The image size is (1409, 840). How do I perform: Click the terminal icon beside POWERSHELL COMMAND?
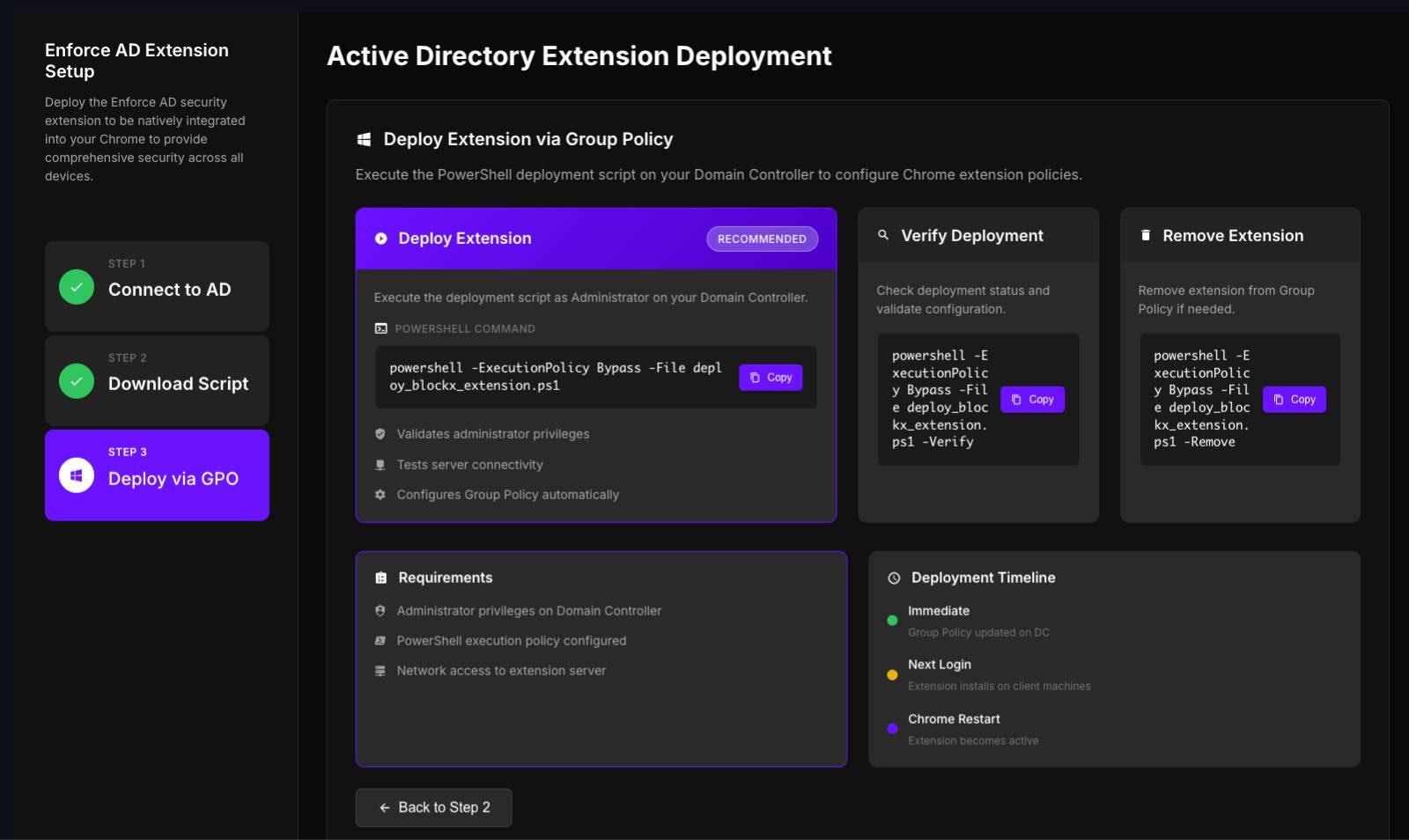[x=380, y=328]
